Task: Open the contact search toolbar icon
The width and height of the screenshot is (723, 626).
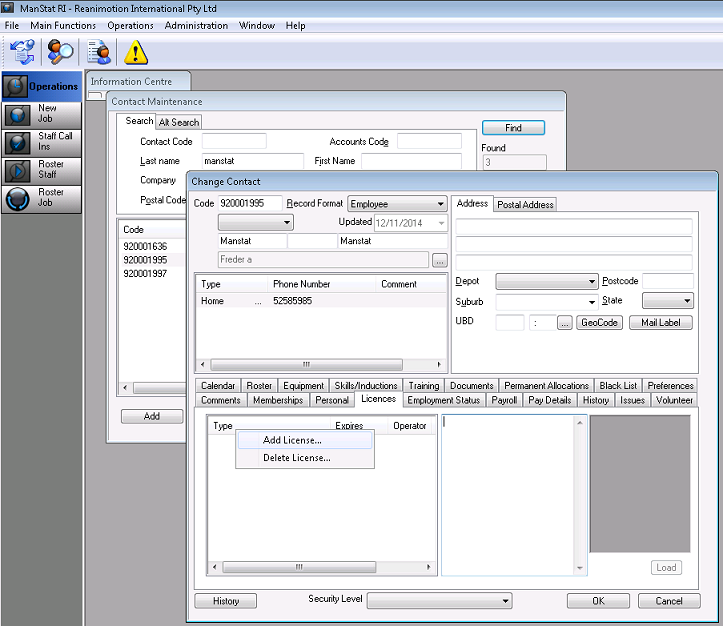Action: pos(61,52)
